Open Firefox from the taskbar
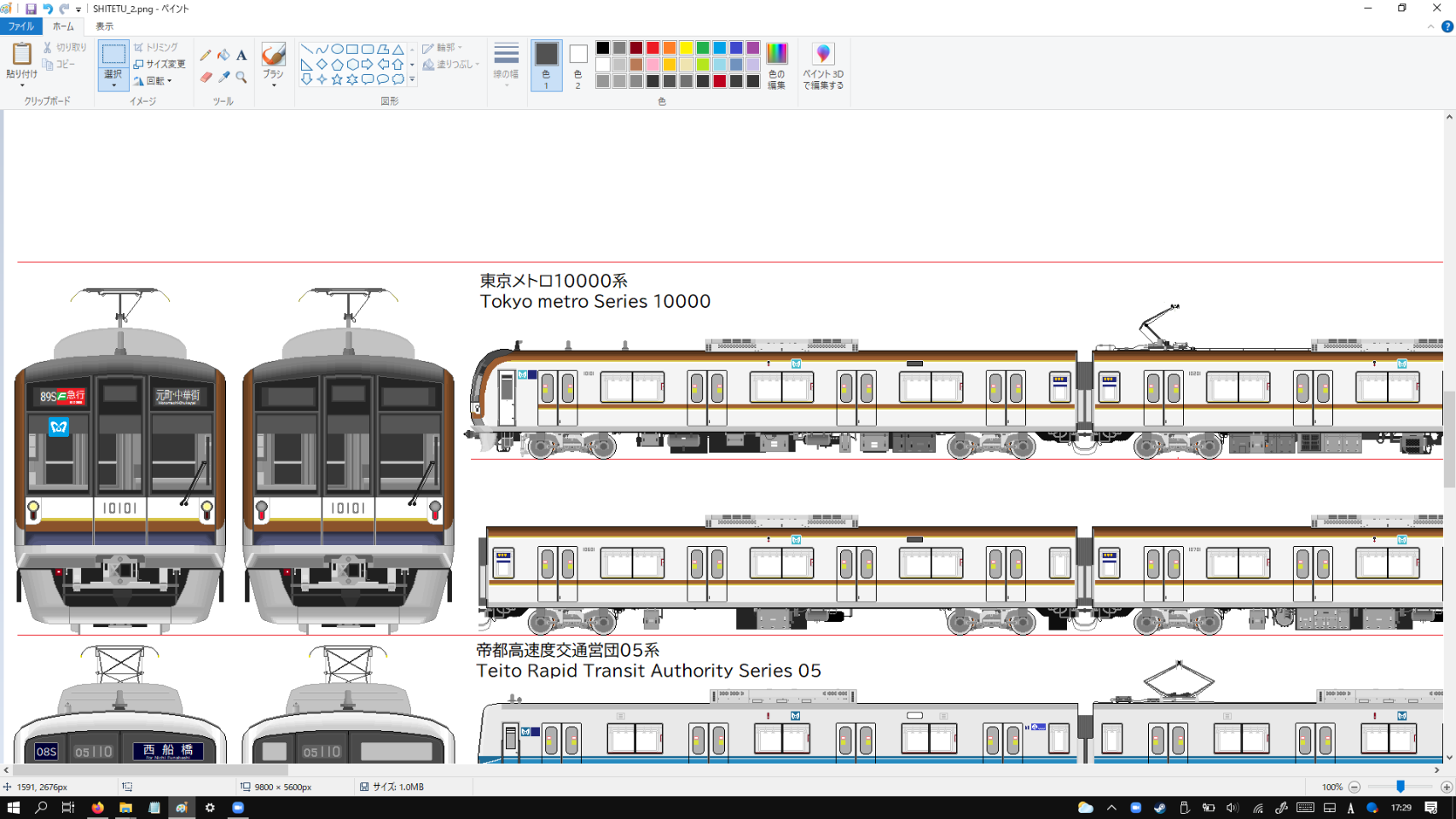 click(x=97, y=807)
